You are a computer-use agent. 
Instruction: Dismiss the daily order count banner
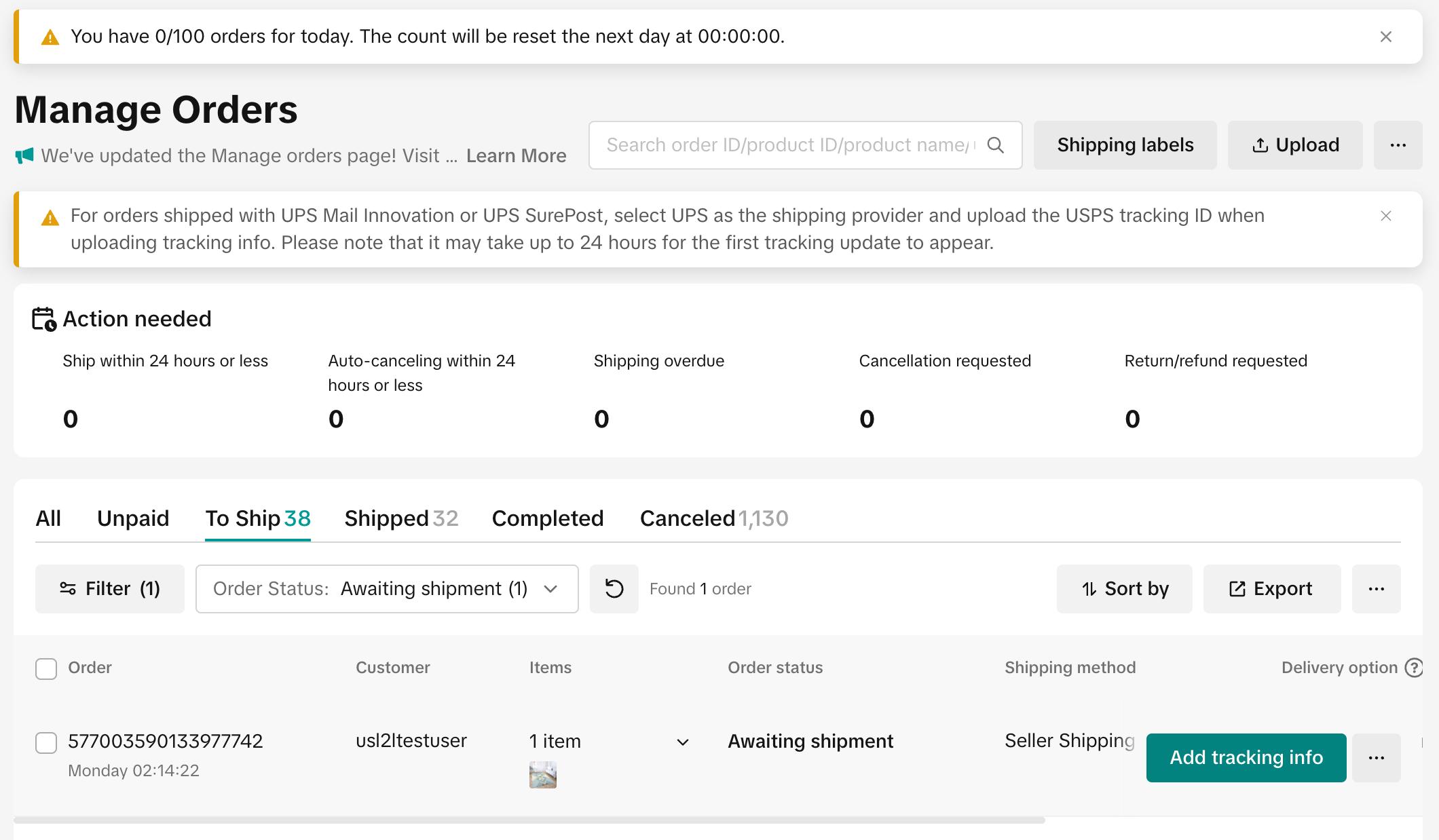pyautogui.click(x=1386, y=37)
